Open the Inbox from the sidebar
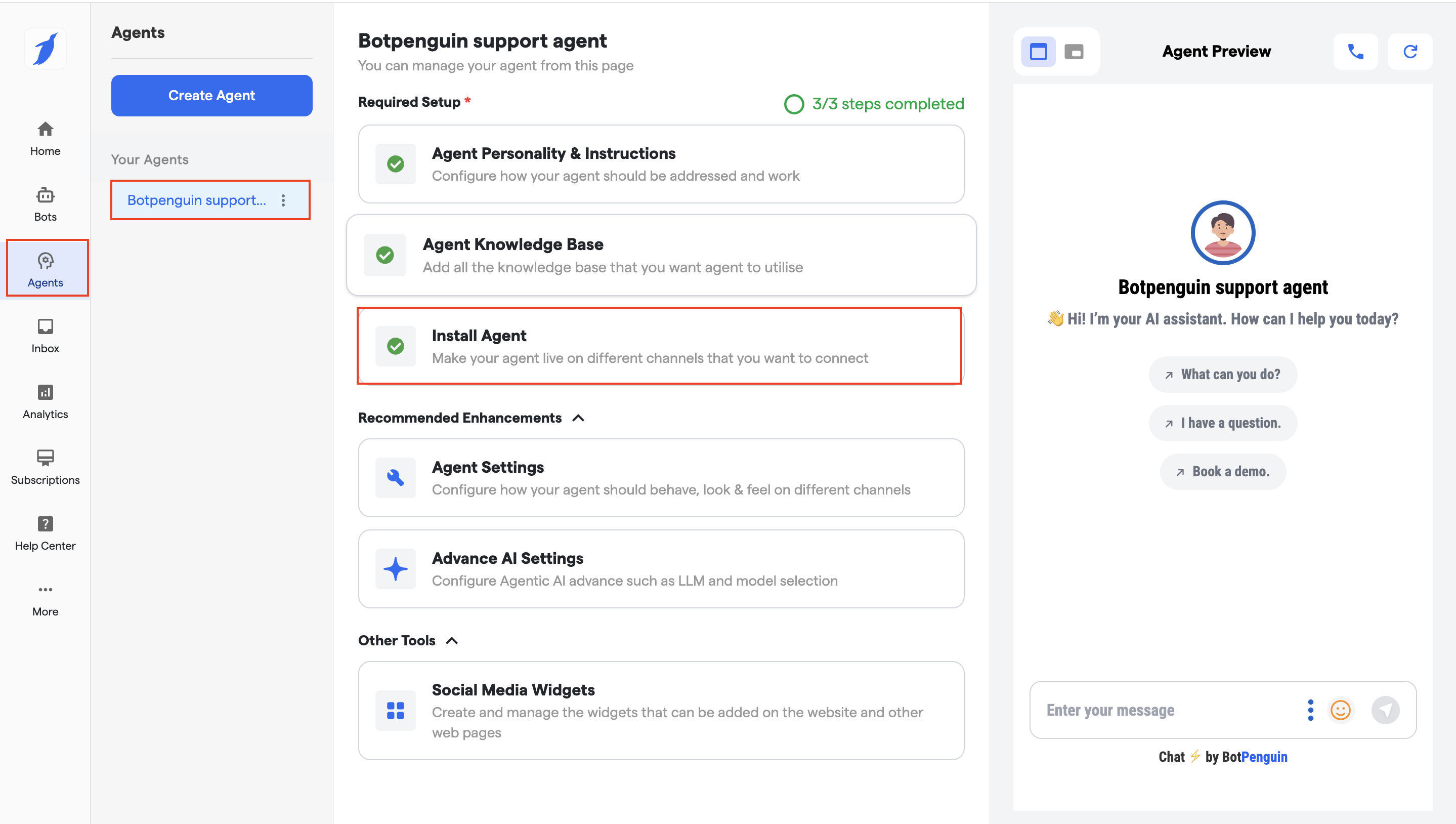 point(45,336)
